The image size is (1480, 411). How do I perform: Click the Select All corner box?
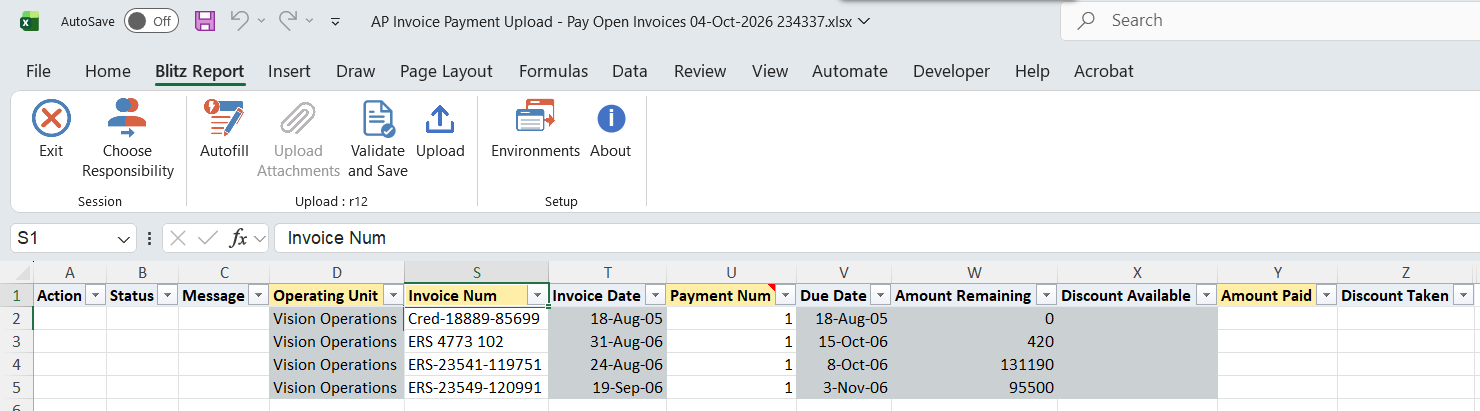[16, 272]
